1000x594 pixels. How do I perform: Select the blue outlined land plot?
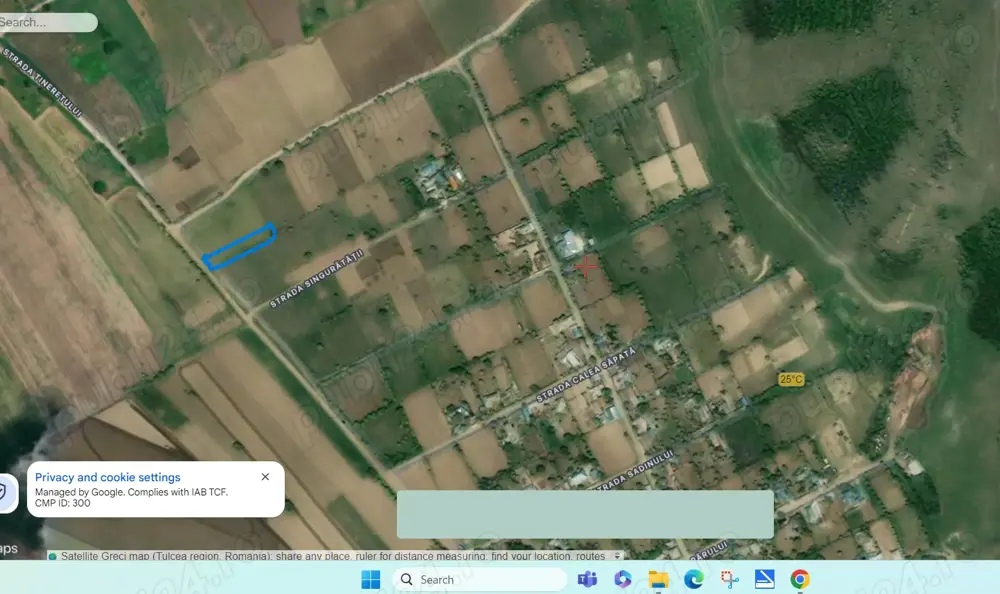(240, 248)
